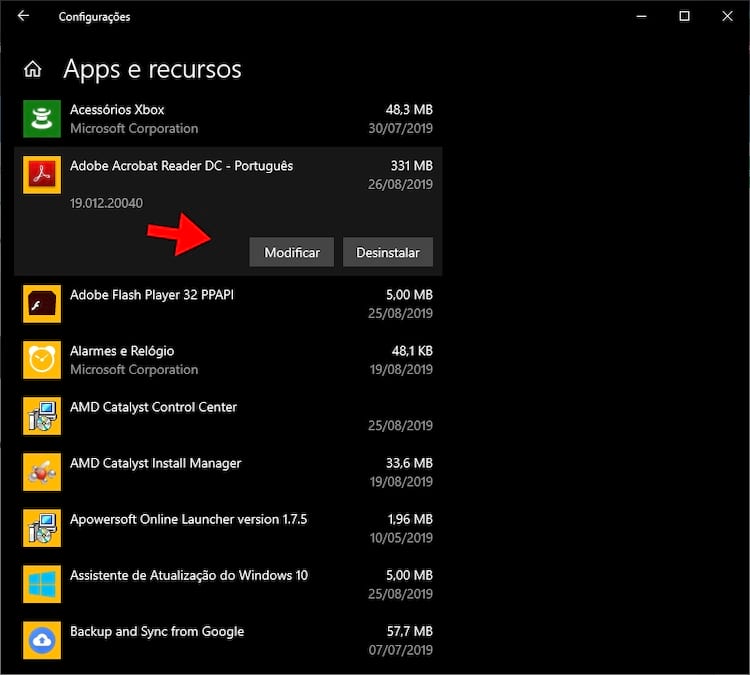Click the 26/08/2019 install date

pyautogui.click(x=400, y=185)
